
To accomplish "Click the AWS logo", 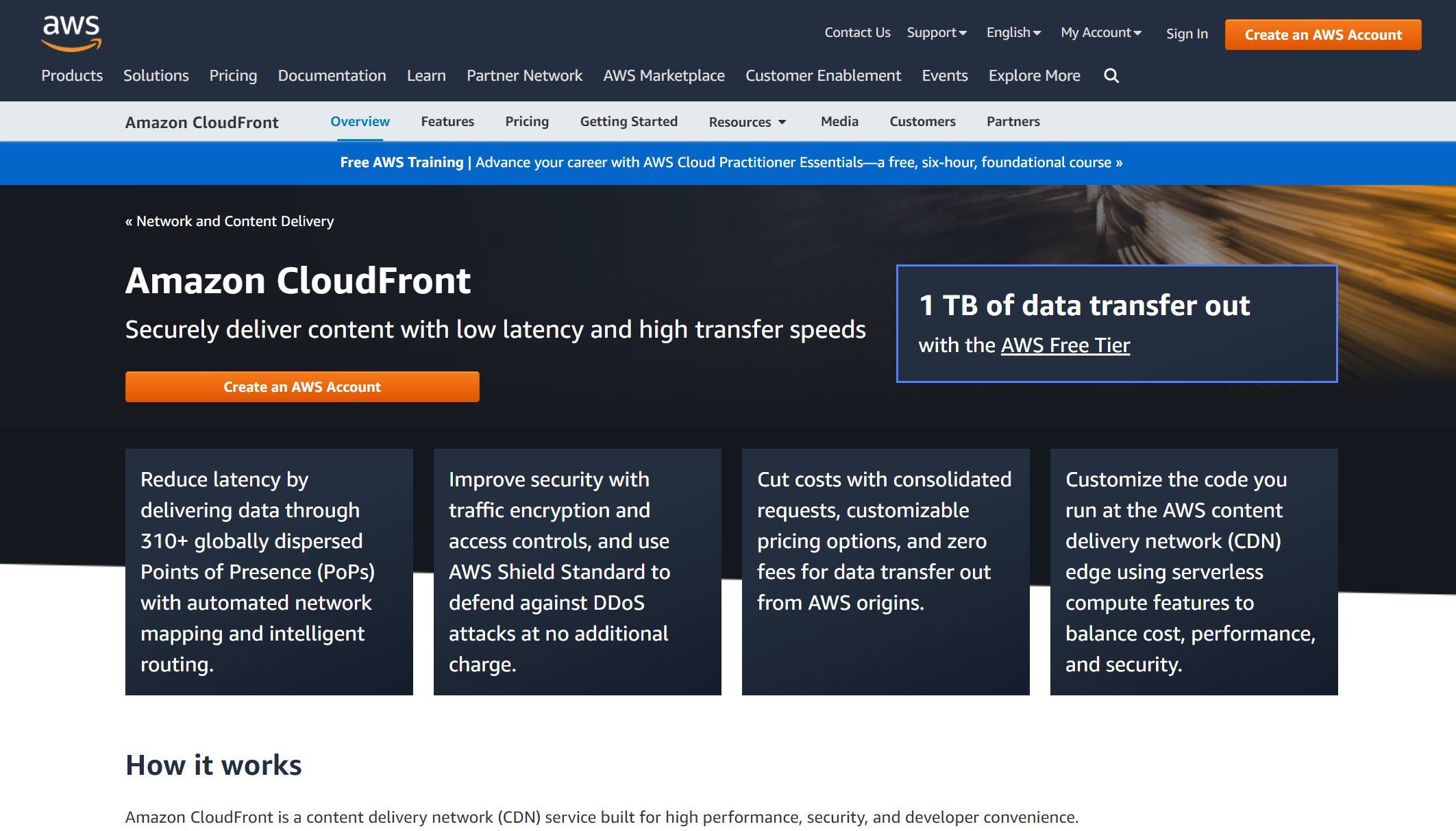I will point(71,34).
